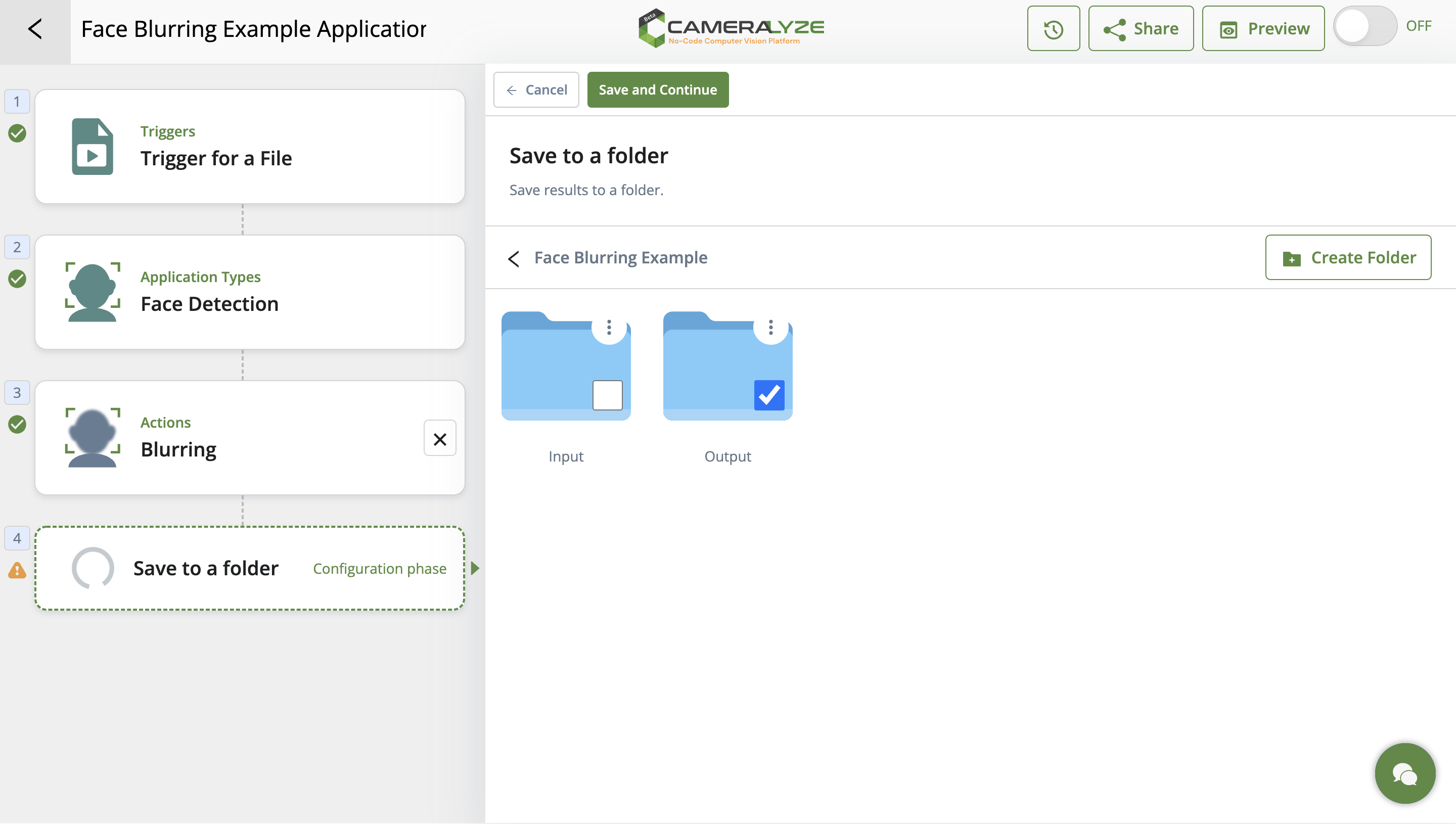Toggle the application ON/OFF switch
The width and height of the screenshot is (1456, 824).
pos(1364,27)
